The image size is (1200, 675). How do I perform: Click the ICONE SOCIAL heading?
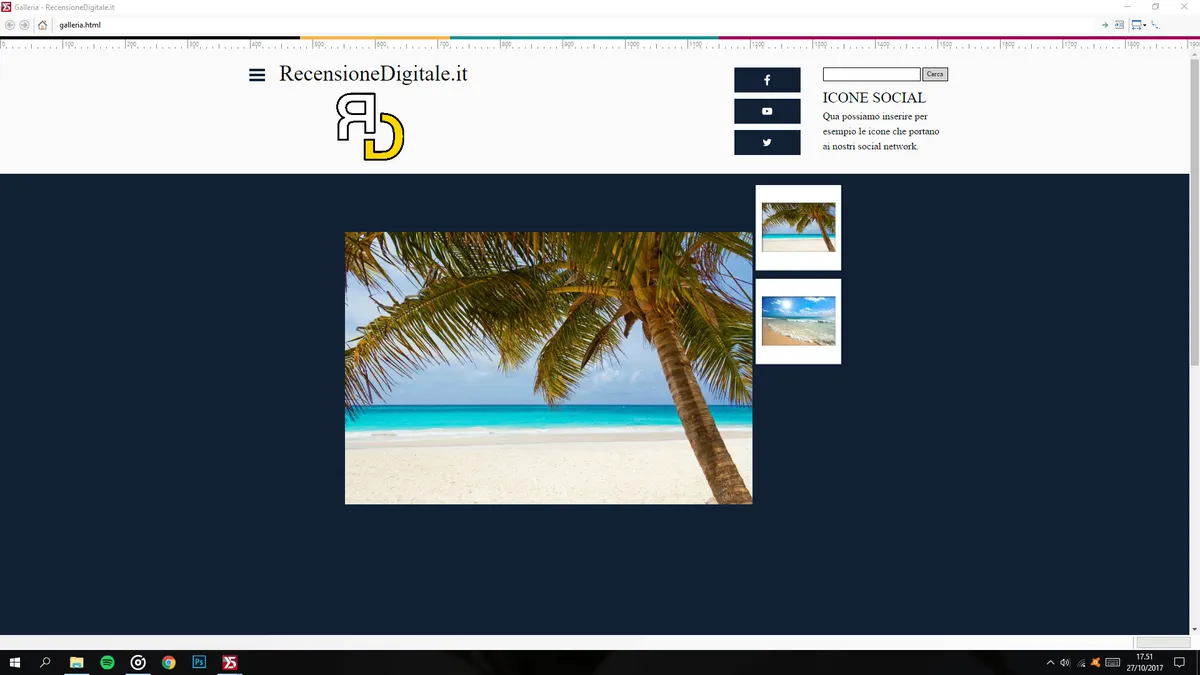874,98
